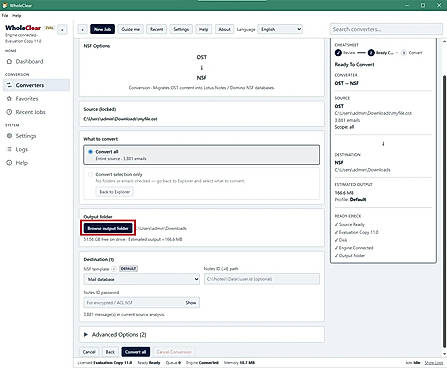
Task: Click the Memory status bar entry
Action: click(239, 362)
